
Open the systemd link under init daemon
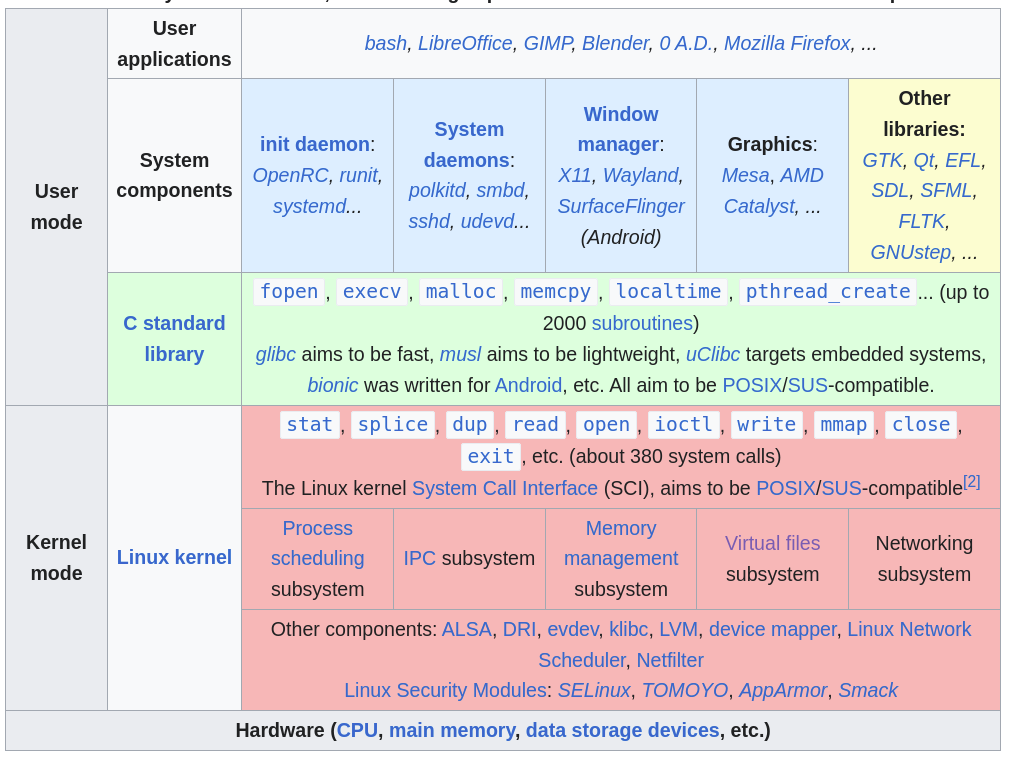pos(309,206)
